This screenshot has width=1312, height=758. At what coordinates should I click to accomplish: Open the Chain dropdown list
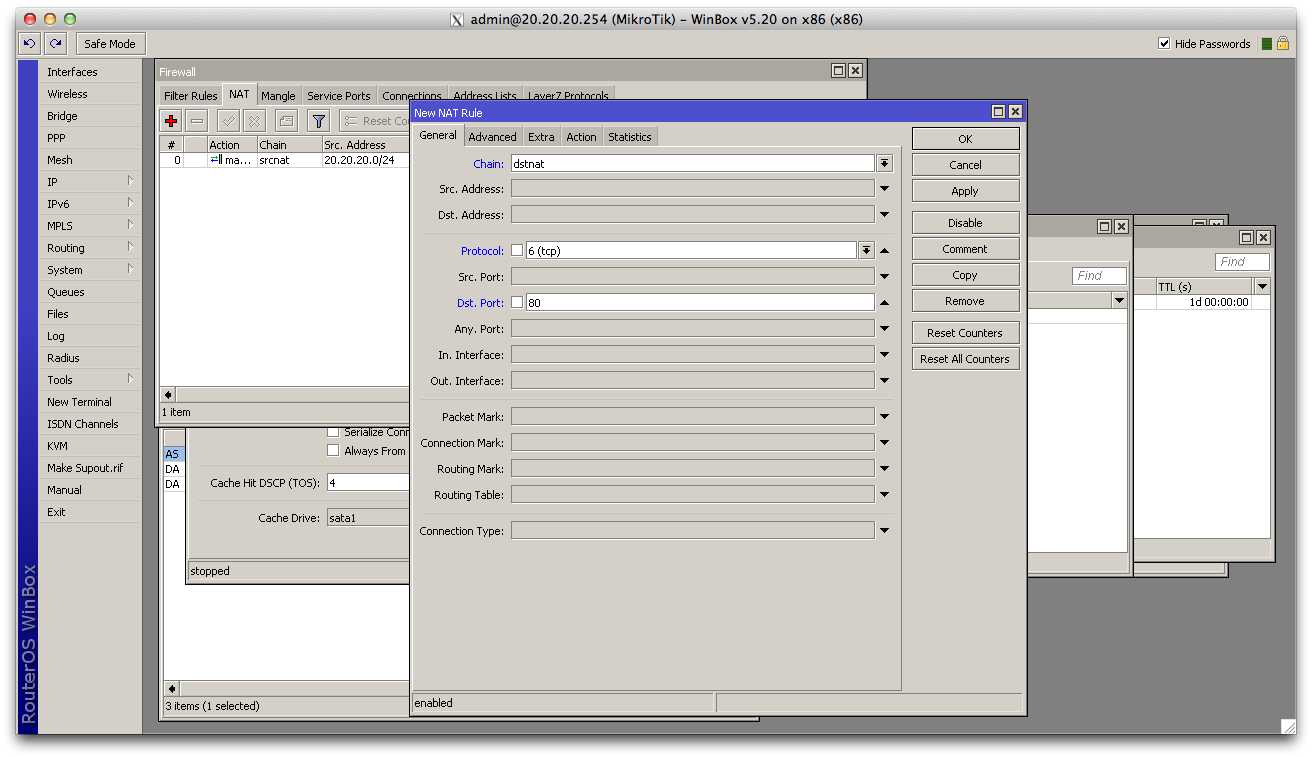[884, 163]
